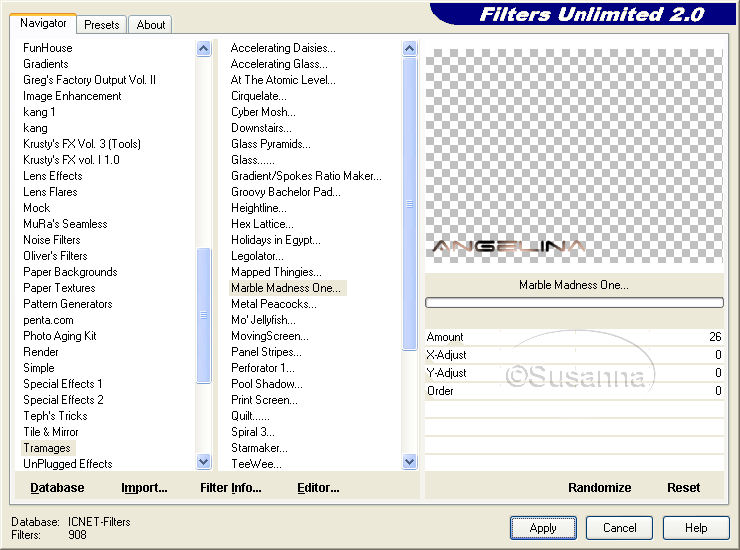740x550 pixels.
Task: Select Gradient/Spokes Ratio Maker... filter
Action: [x=306, y=176]
